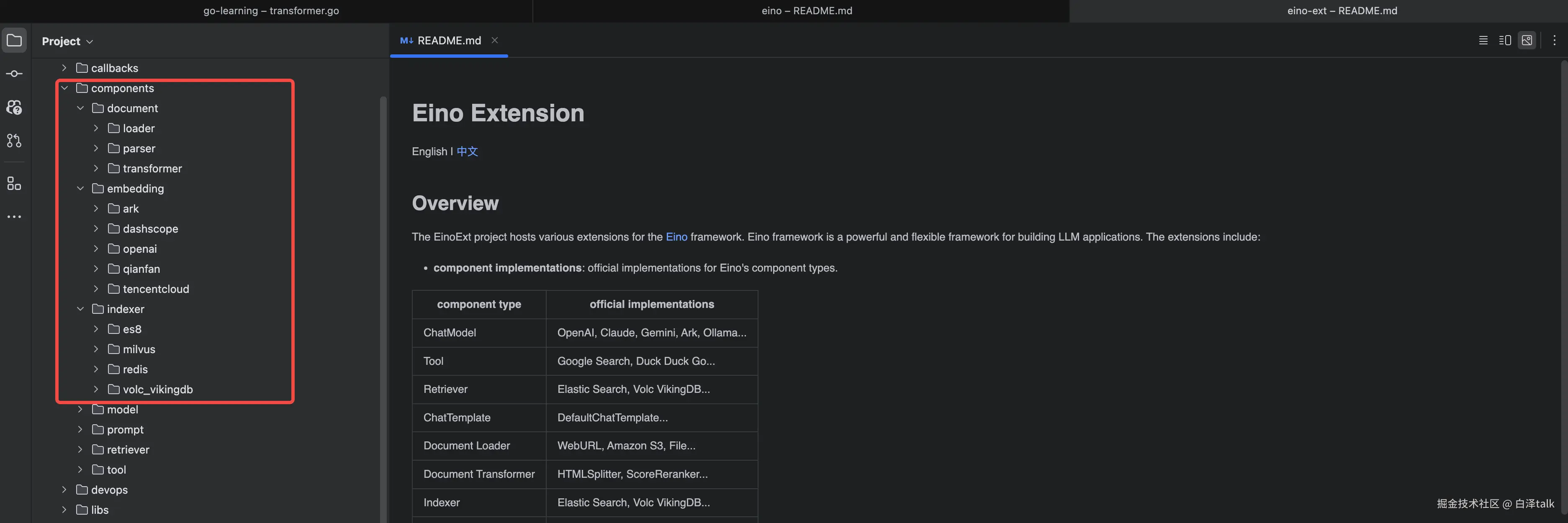Open the Commit tool window icon
The image size is (1568, 523).
pos(14,74)
